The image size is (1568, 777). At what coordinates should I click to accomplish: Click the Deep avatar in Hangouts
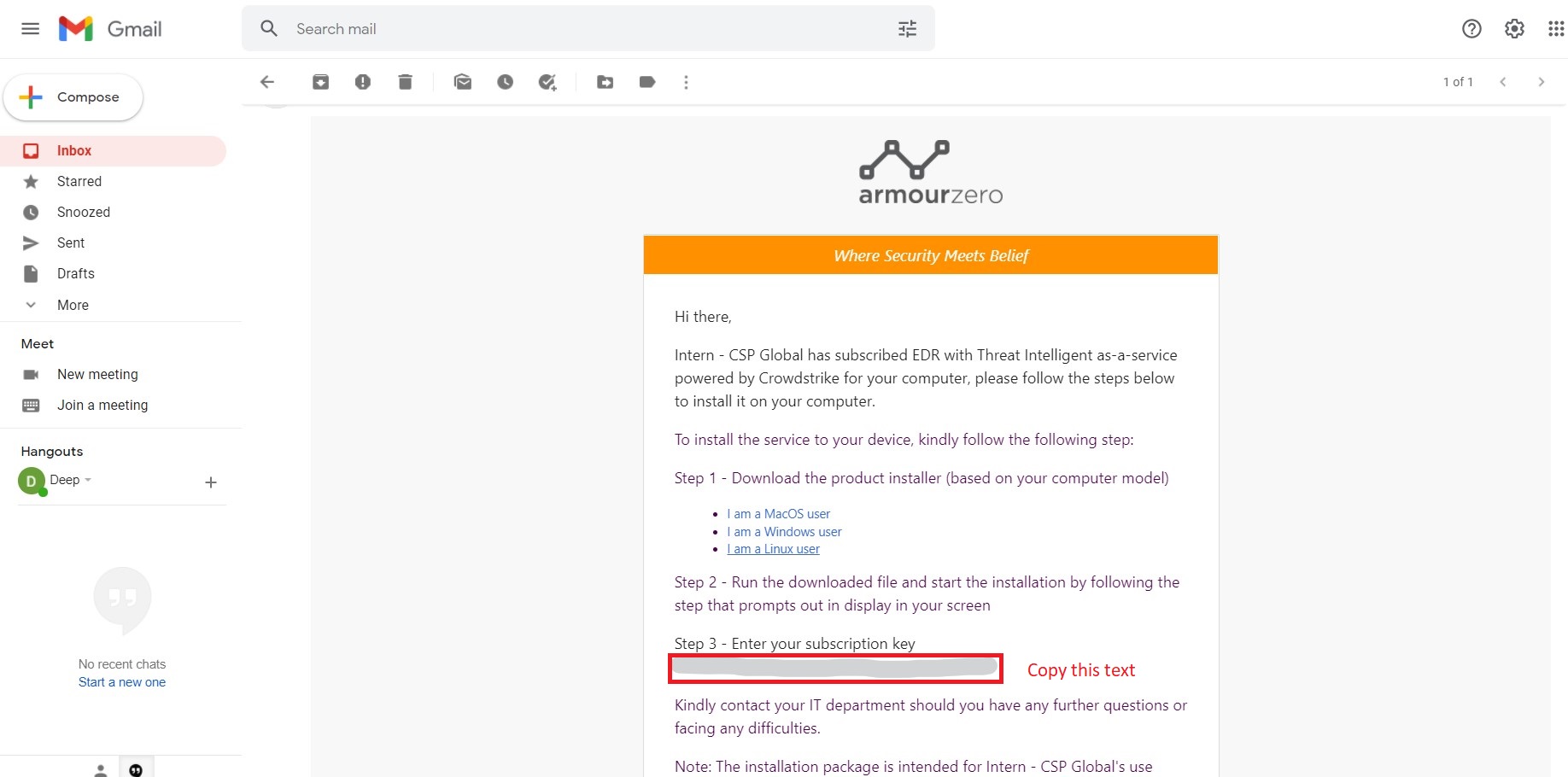coord(32,482)
